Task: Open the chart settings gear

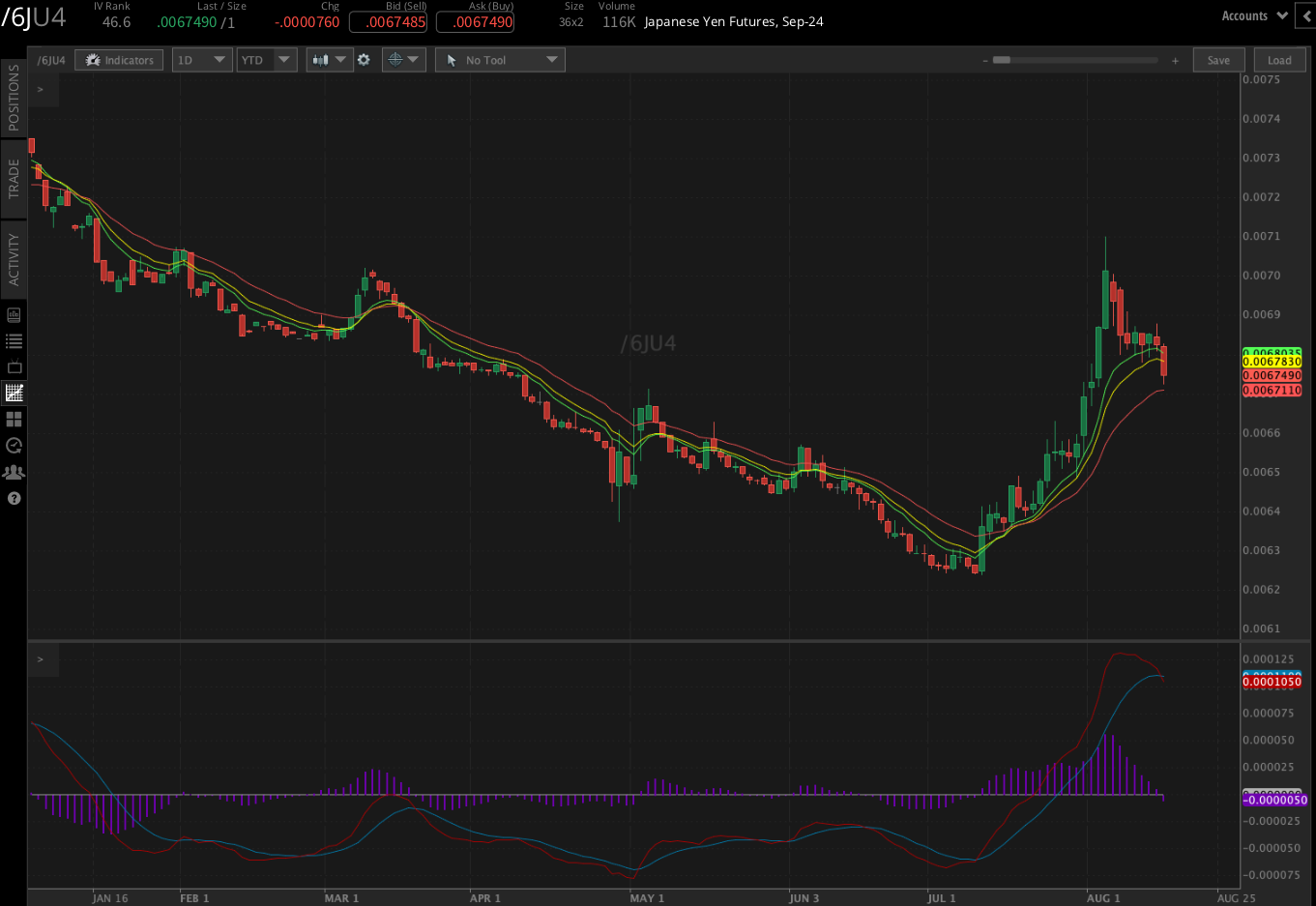Action: [x=364, y=59]
